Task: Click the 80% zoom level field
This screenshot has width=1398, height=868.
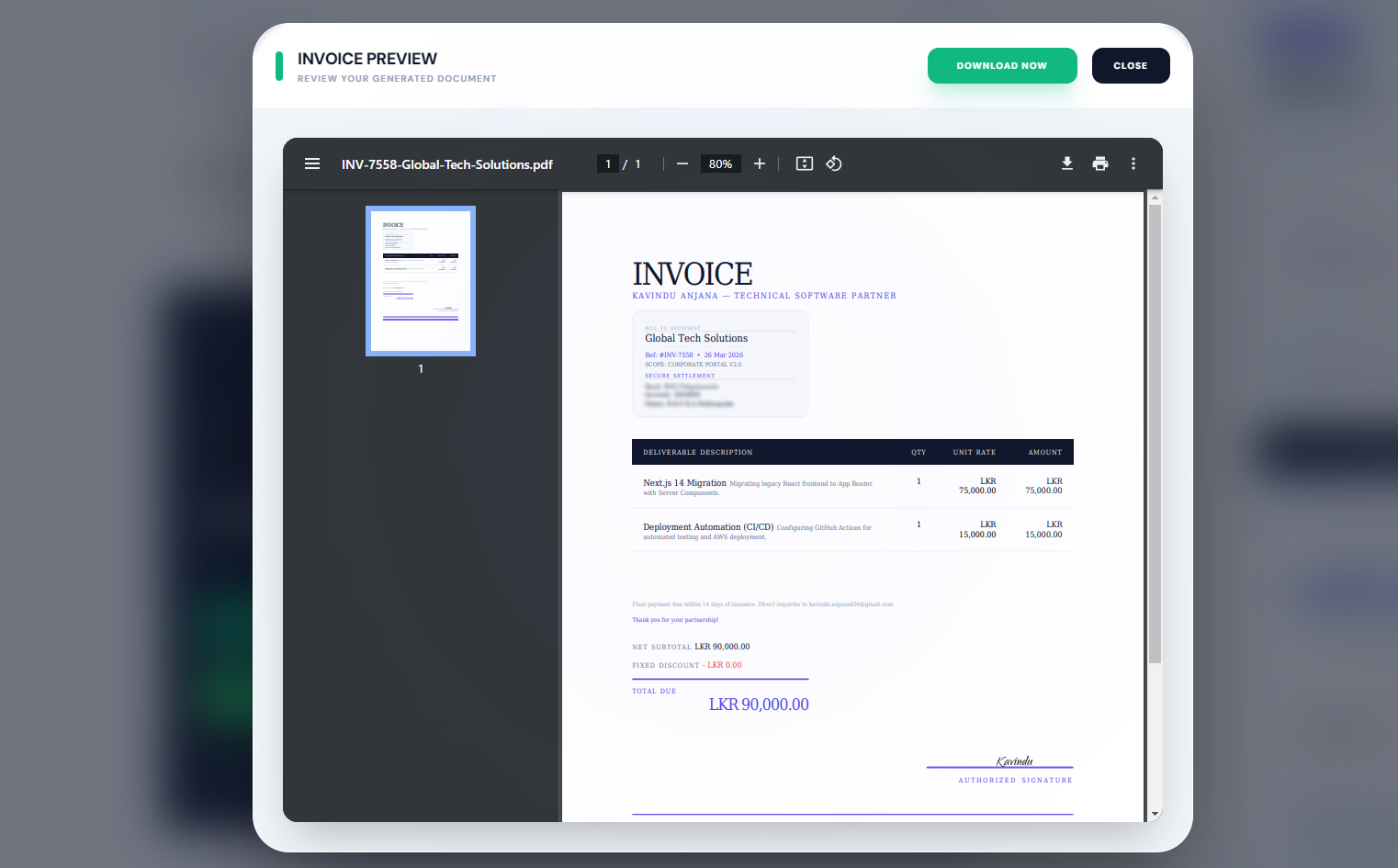Action: 721,163
